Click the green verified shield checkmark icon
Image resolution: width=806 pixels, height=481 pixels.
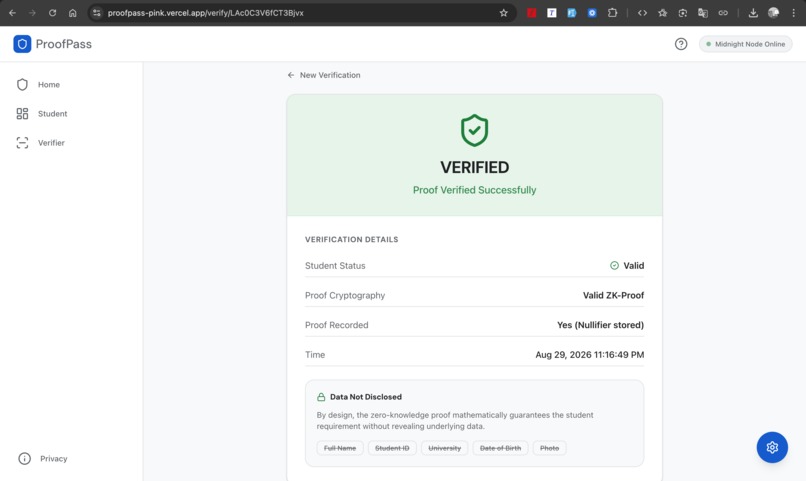474,131
